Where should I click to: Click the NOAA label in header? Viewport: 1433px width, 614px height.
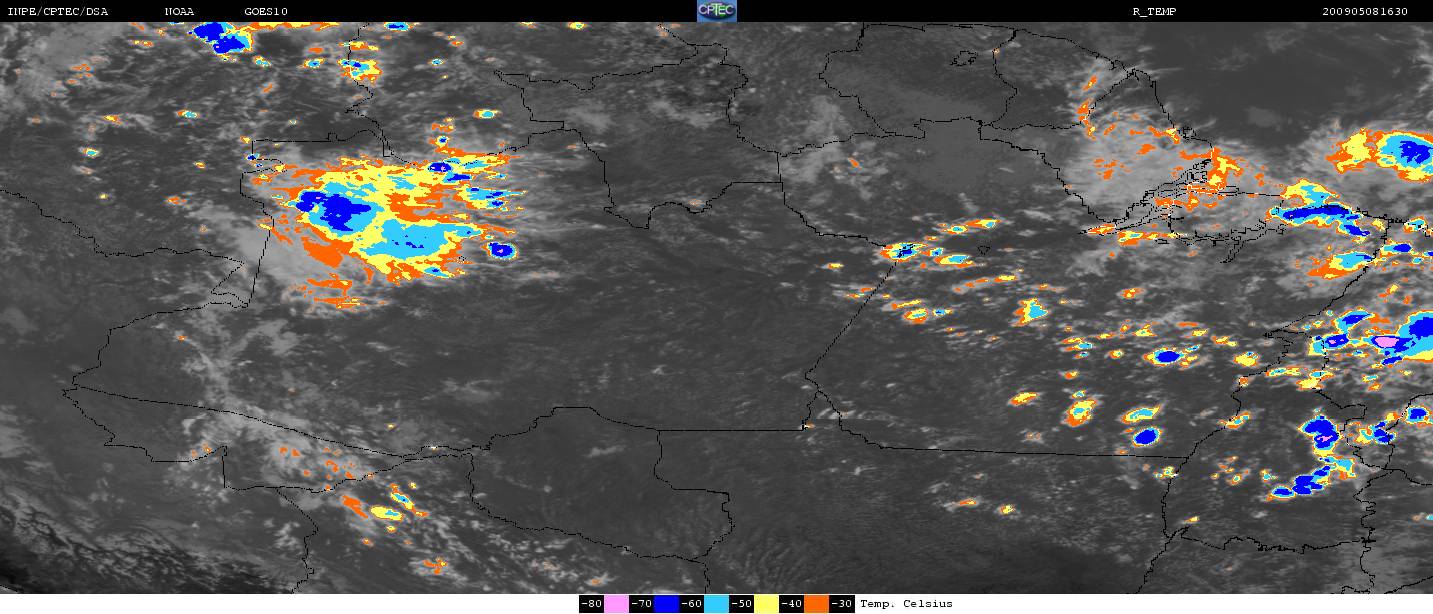click(x=180, y=12)
